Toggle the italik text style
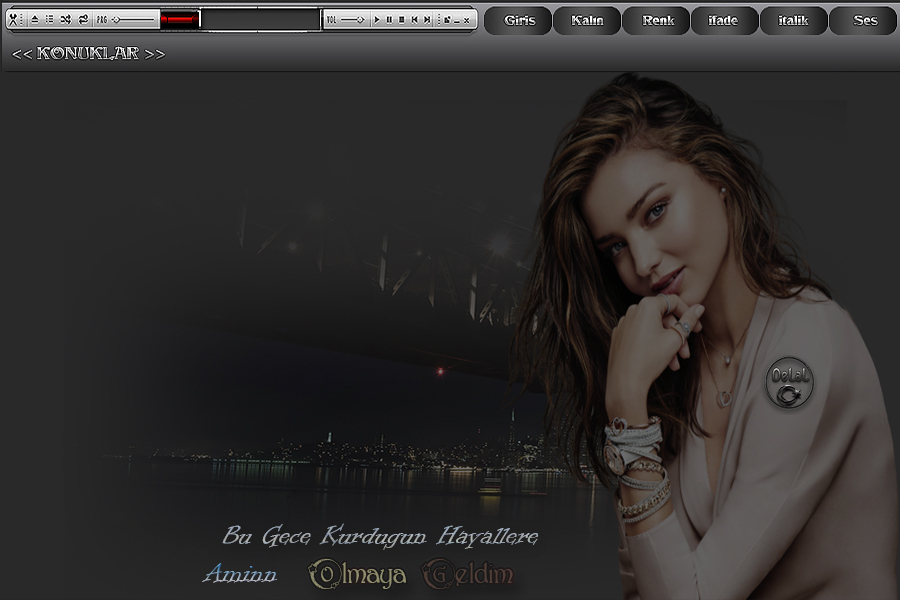Screen dimensions: 900x600 793,21
